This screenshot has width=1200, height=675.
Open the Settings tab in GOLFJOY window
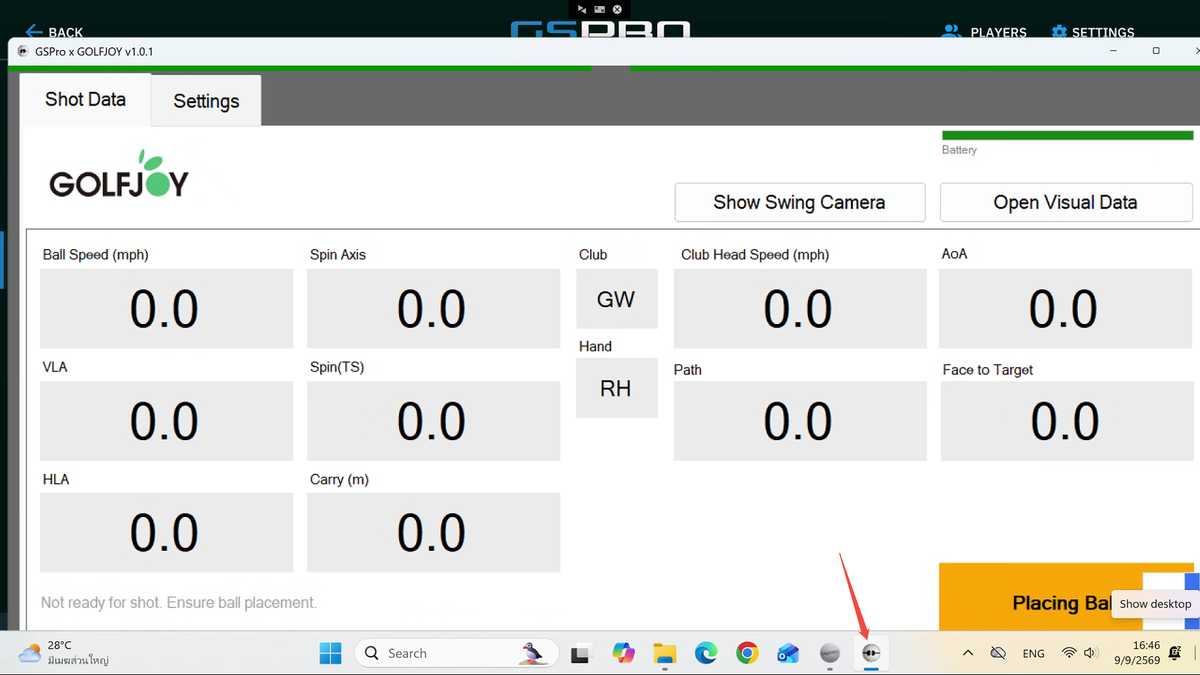tap(206, 100)
